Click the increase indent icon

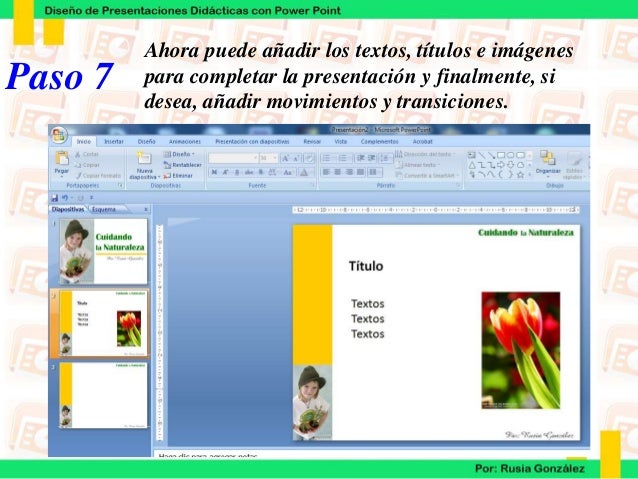(x=371, y=158)
